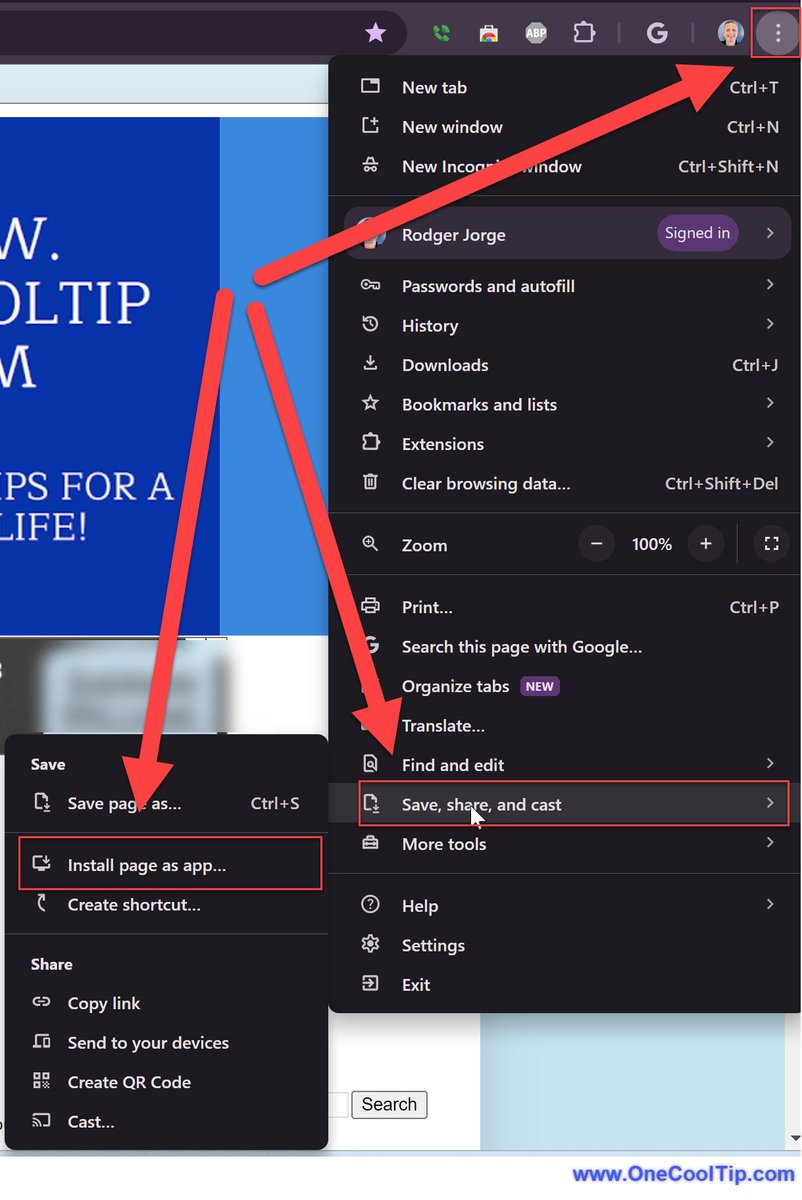This screenshot has height=1200, width=802.
Task: Expand the Help submenu arrow
Action: point(770,904)
